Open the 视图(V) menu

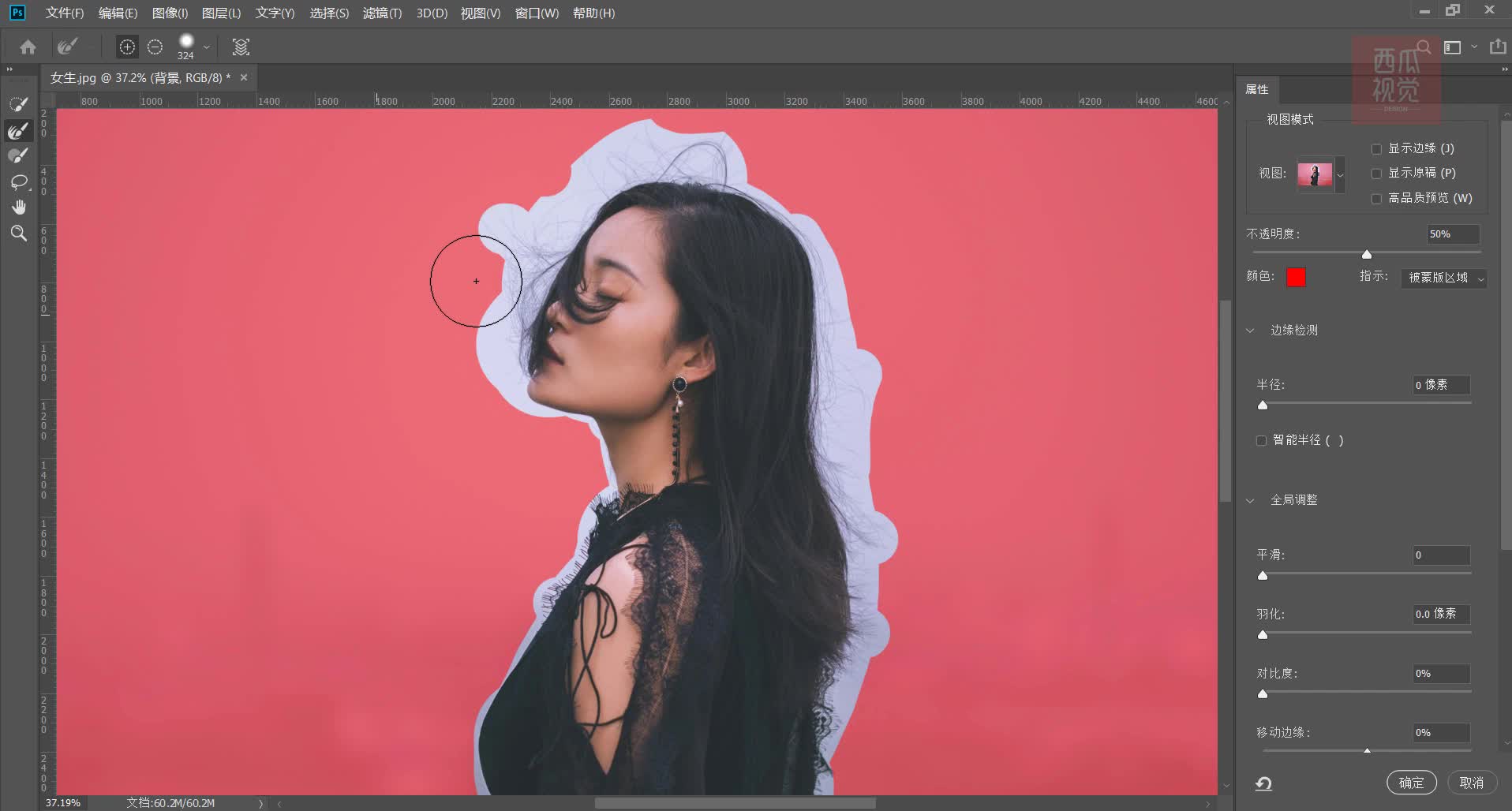(x=481, y=13)
